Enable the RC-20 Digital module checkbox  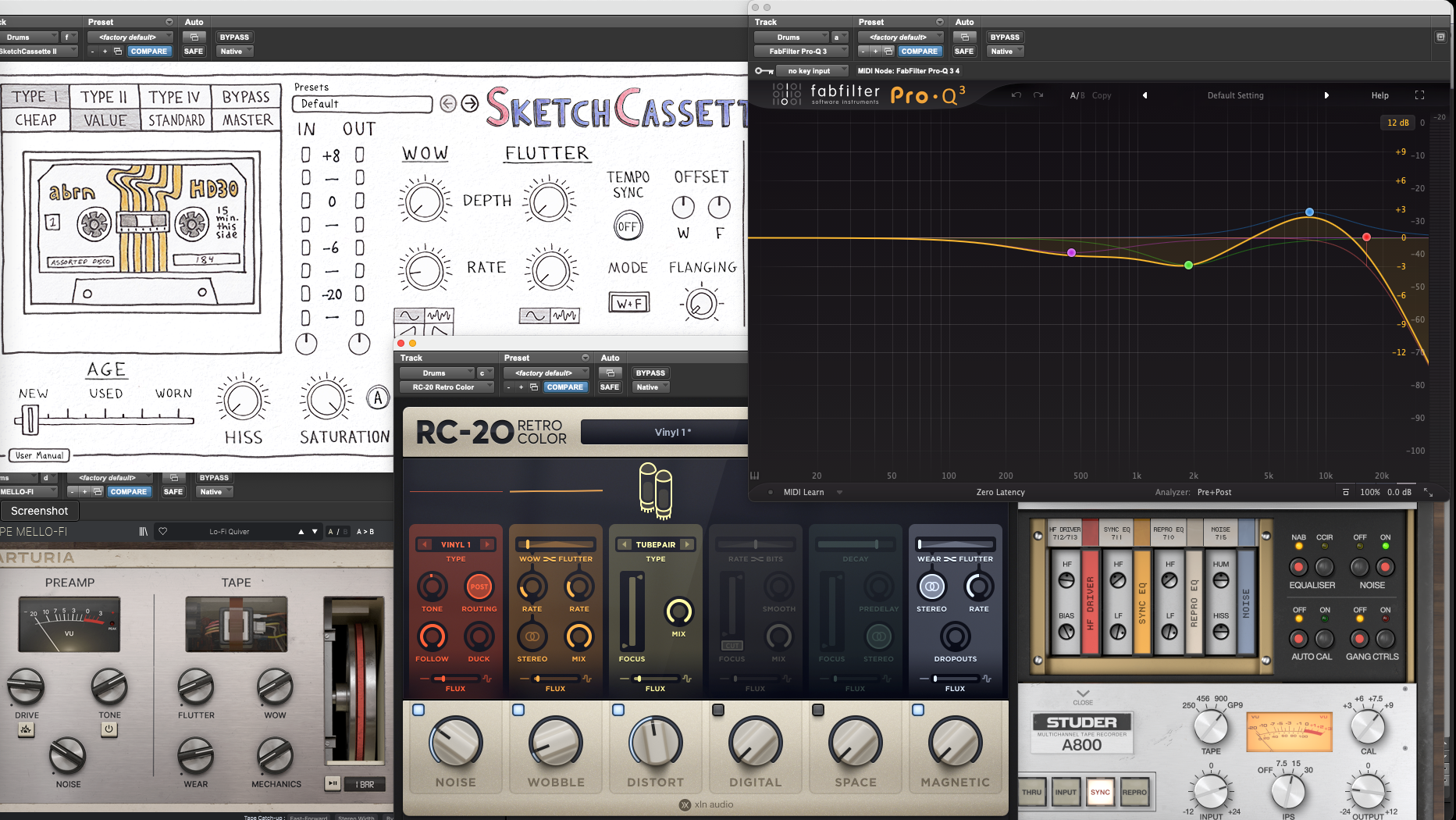pyautogui.click(x=718, y=710)
